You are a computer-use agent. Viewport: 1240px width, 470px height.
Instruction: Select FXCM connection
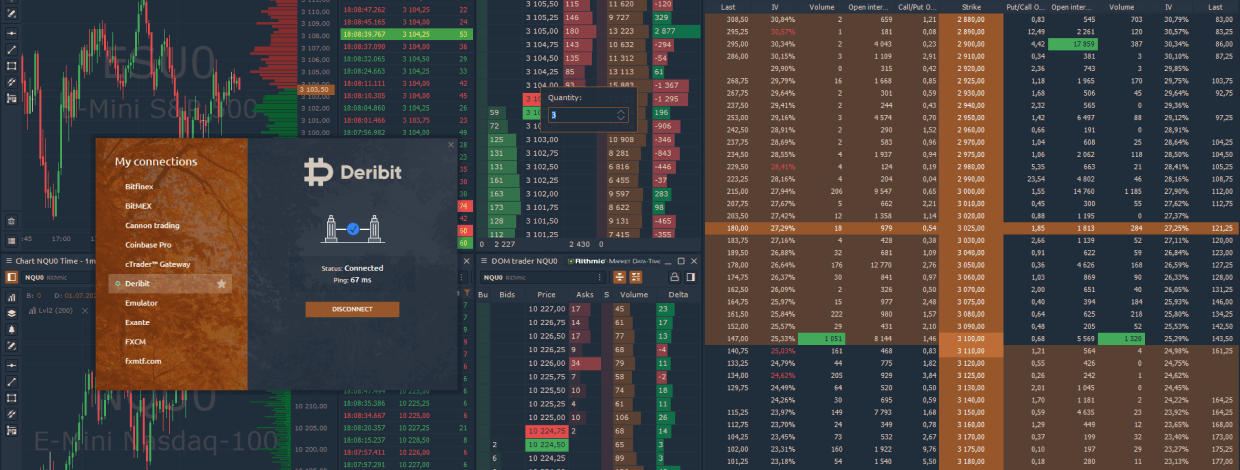click(137, 342)
